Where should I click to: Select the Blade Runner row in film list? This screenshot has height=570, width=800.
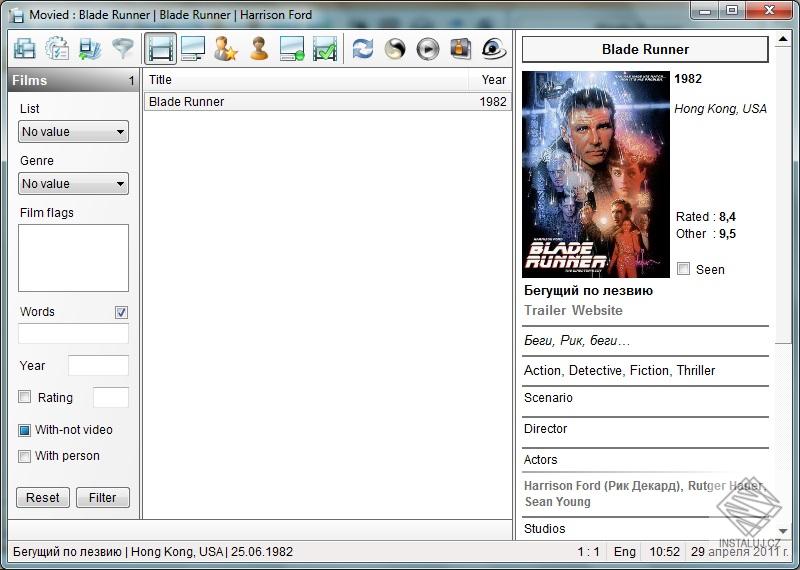point(328,102)
